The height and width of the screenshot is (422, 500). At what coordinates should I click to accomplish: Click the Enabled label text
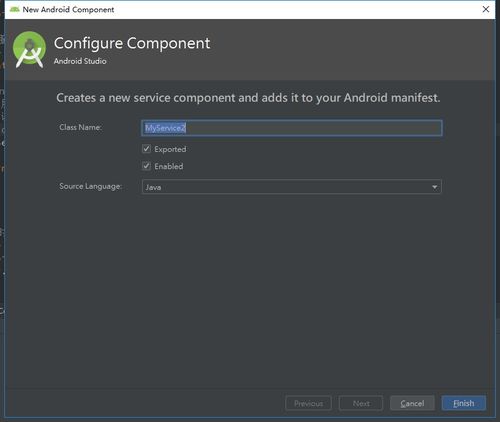pyautogui.click(x=169, y=166)
